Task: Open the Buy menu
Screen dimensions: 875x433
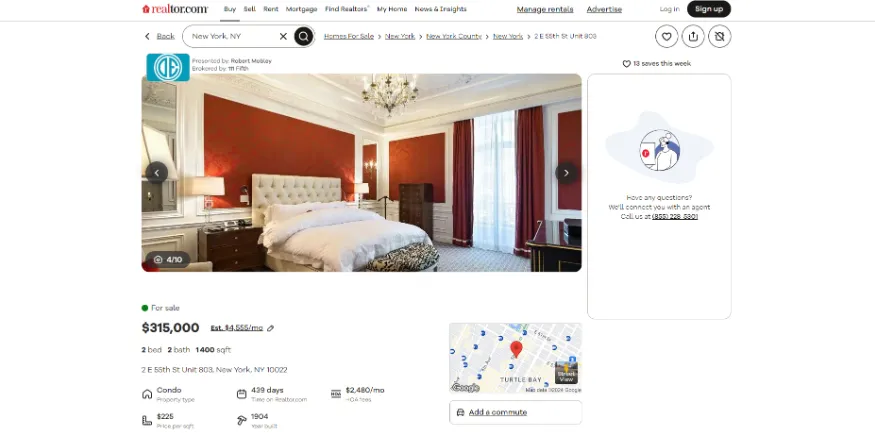Action: click(230, 9)
